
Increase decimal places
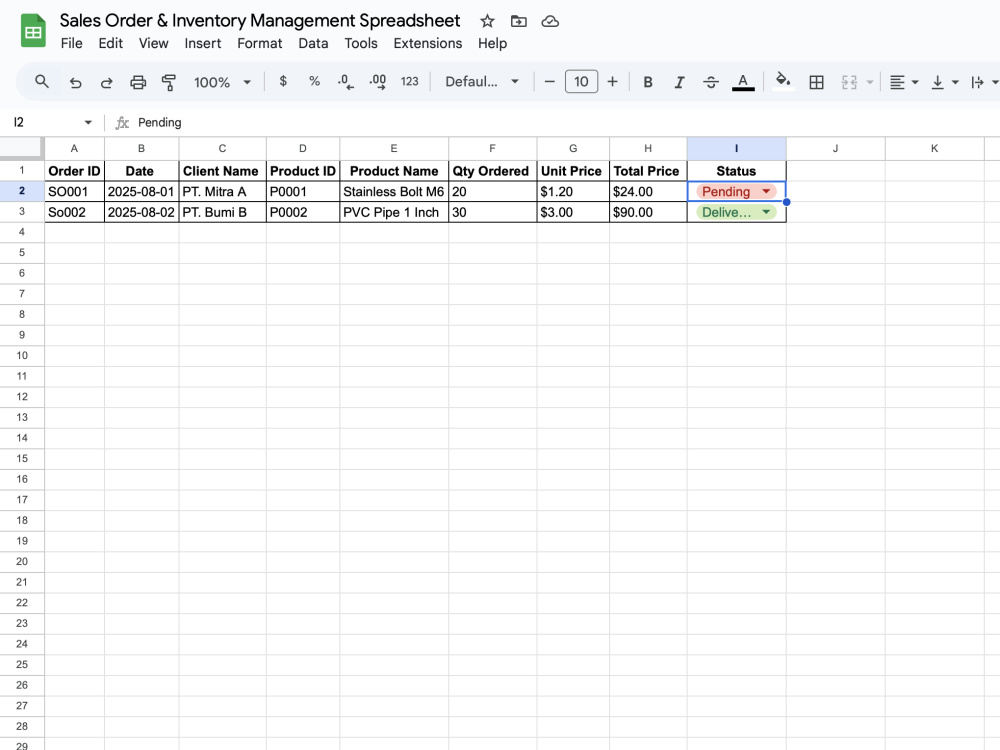(x=378, y=82)
